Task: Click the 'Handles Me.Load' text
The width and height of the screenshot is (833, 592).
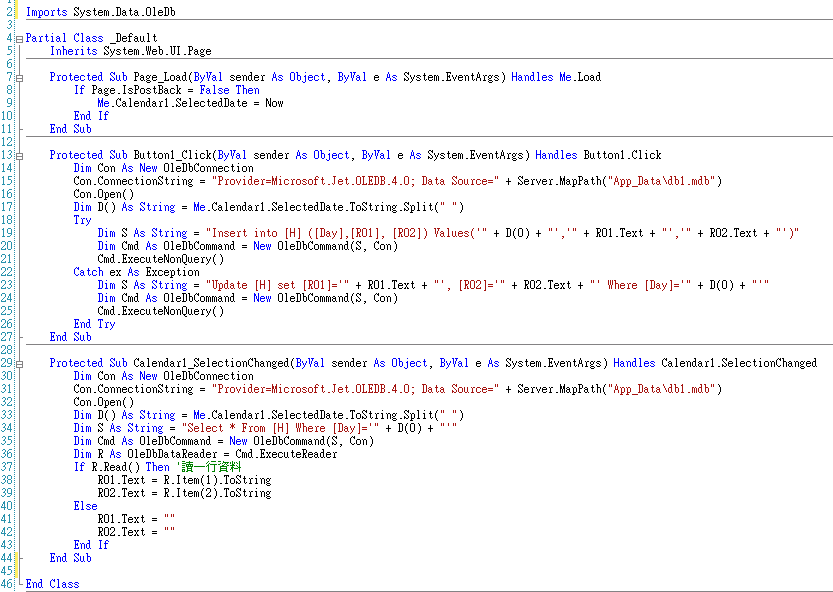Action: click(x=556, y=77)
